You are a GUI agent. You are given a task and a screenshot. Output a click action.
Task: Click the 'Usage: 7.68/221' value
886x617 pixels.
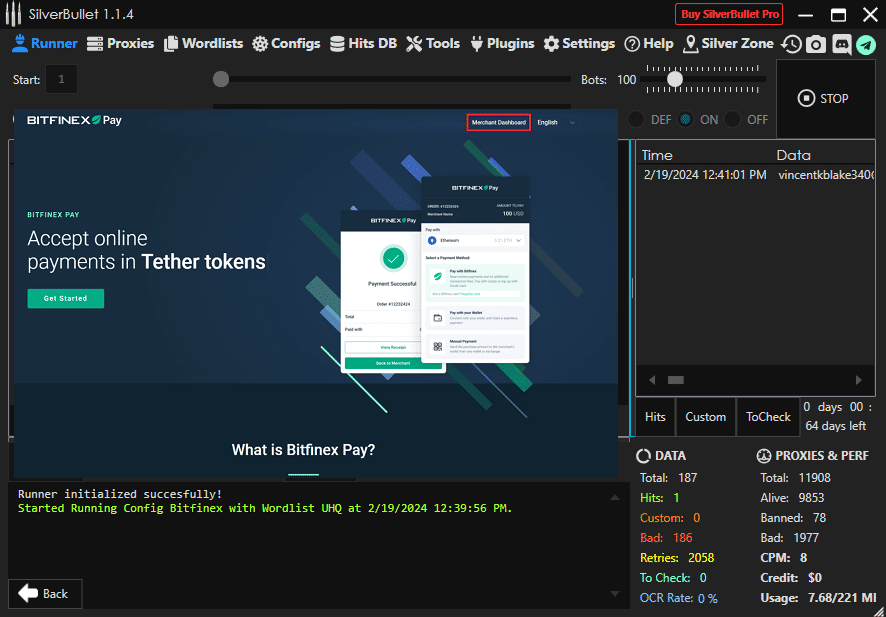pos(820,598)
